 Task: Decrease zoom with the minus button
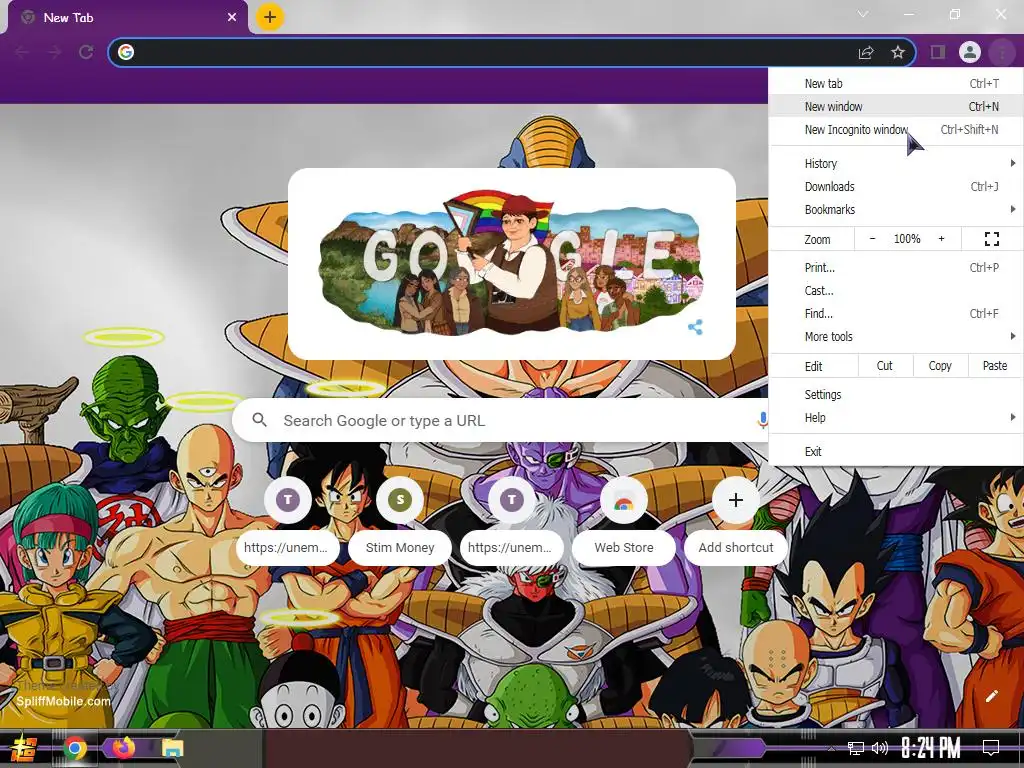click(872, 239)
